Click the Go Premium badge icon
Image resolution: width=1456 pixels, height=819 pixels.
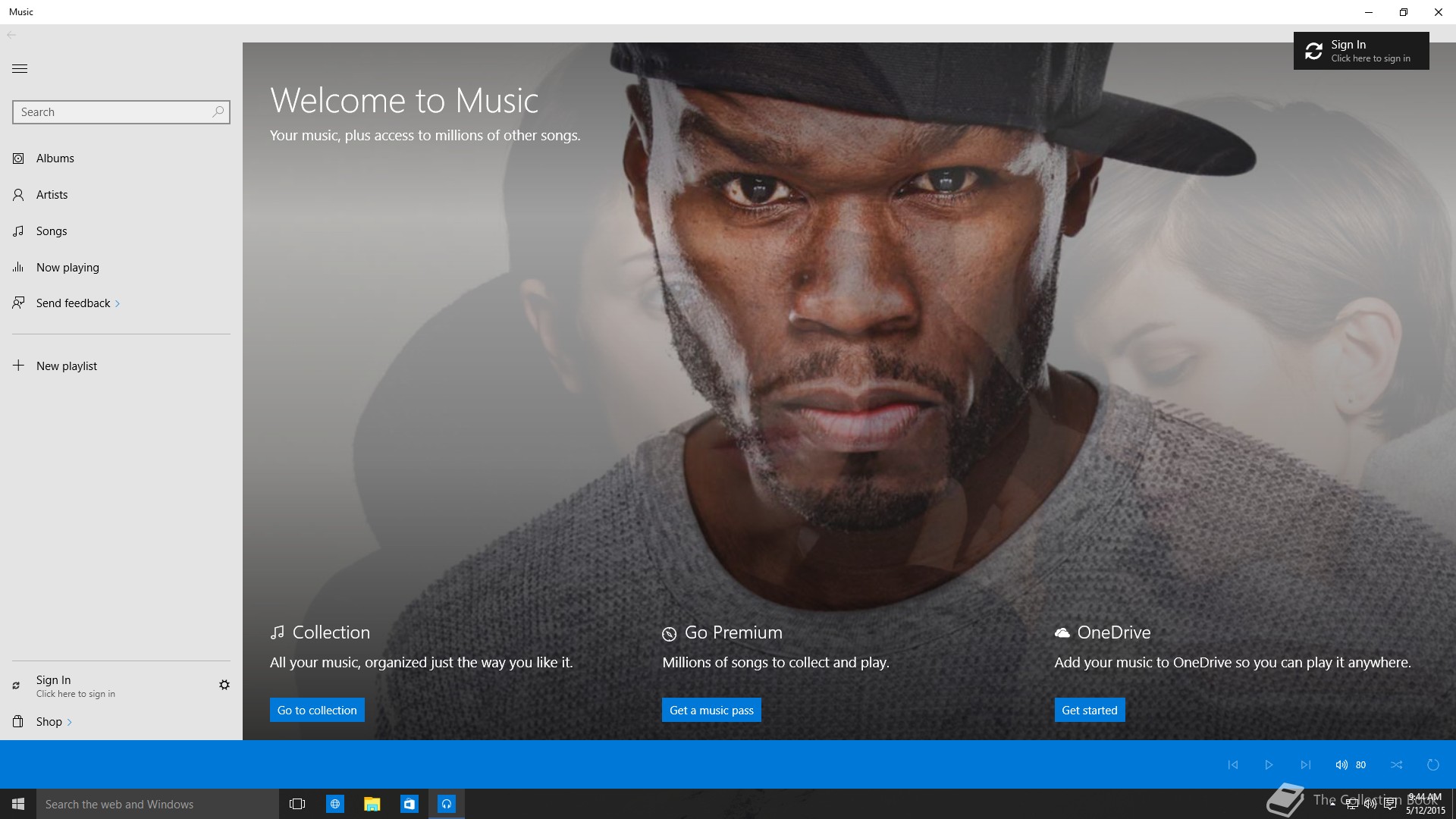669,634
